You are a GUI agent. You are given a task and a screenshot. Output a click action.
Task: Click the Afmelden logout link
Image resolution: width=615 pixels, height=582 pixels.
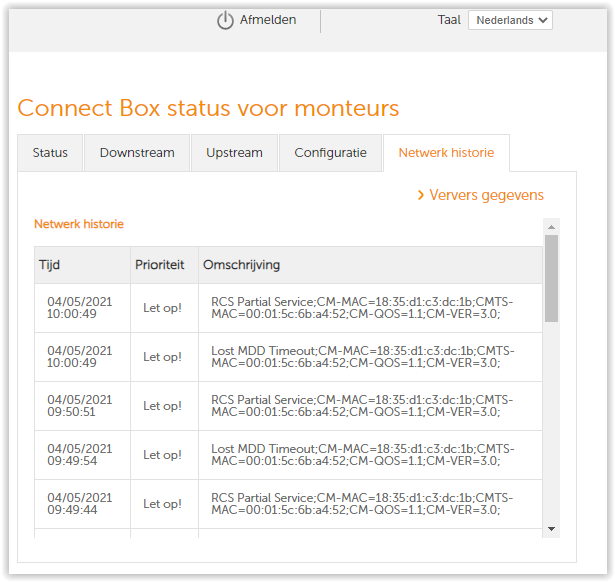coord(268,20)
